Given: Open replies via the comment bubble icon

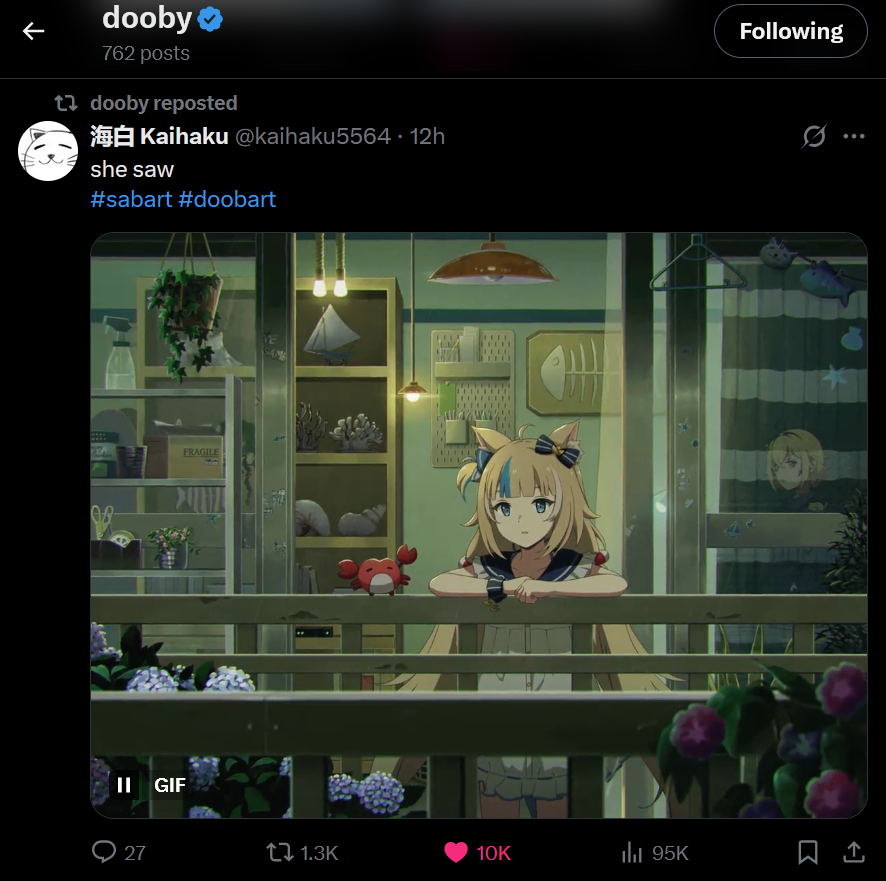Looking at the screenshot, I should [104, 852].
